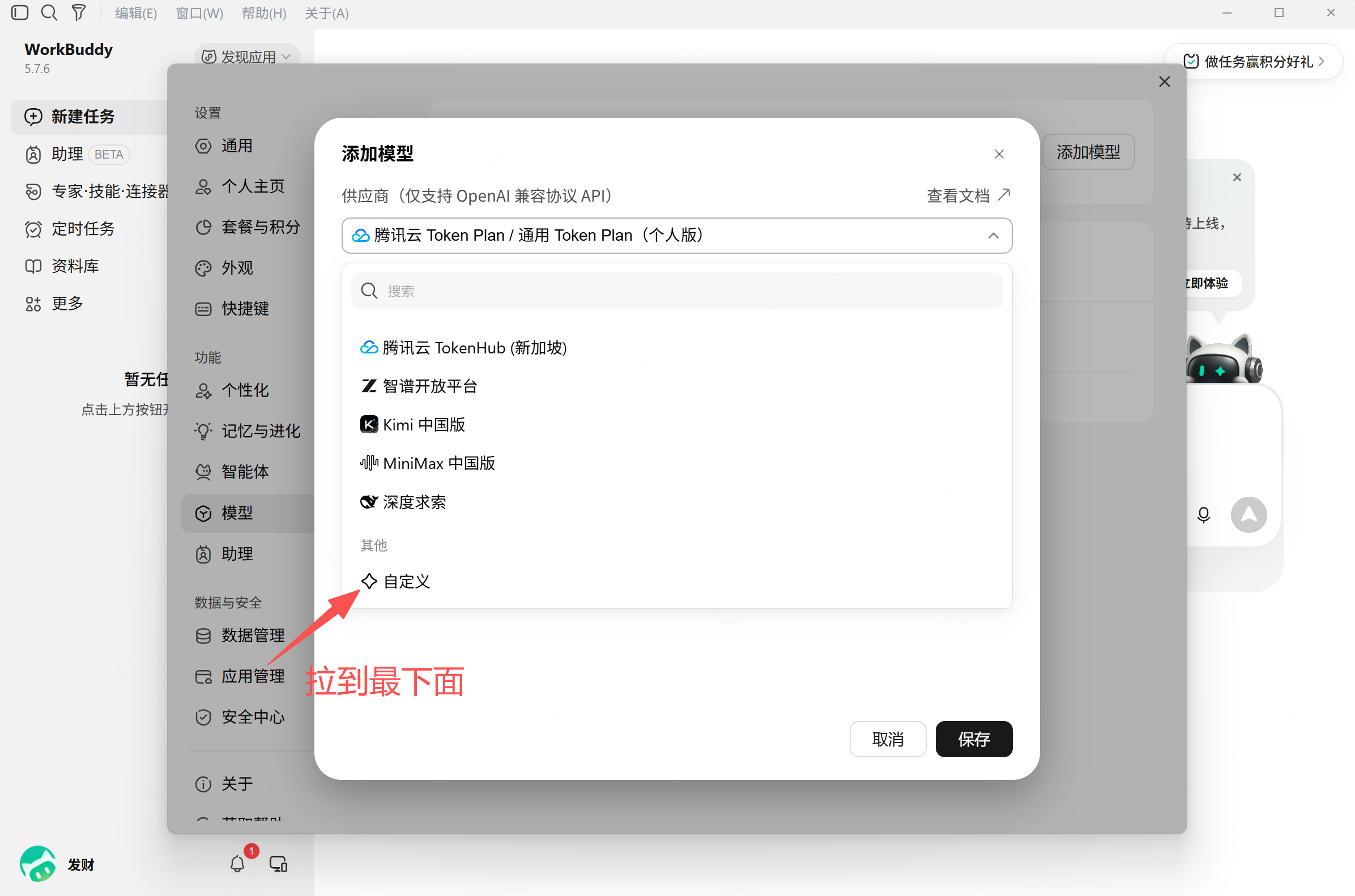1355x896 pixels.
Task: Choose MiniMax 中国版 provider
Action: click(676, 463)
